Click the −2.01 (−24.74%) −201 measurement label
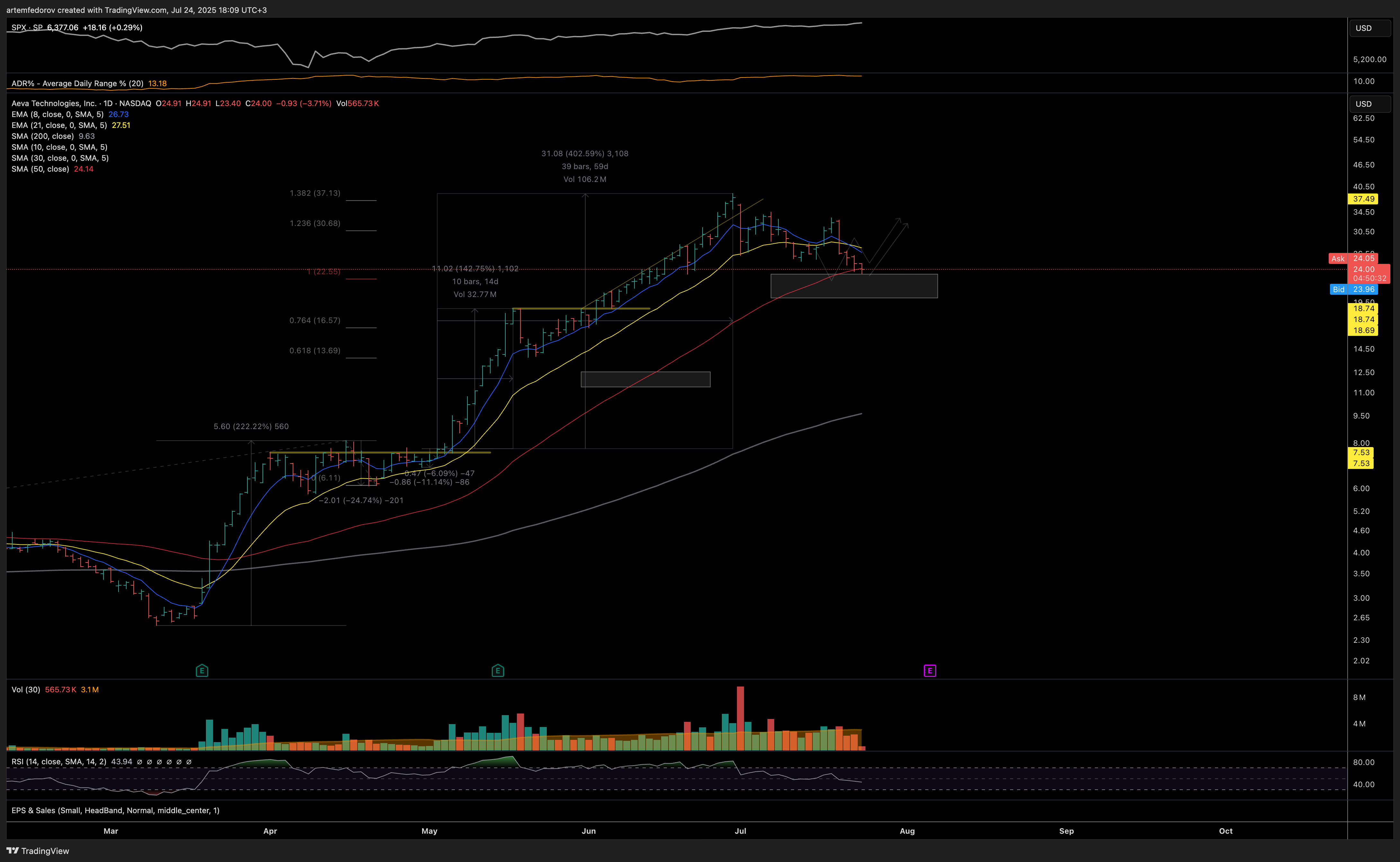The width and height of the screenshot is (1400, 862). click(x=361, y=500)
